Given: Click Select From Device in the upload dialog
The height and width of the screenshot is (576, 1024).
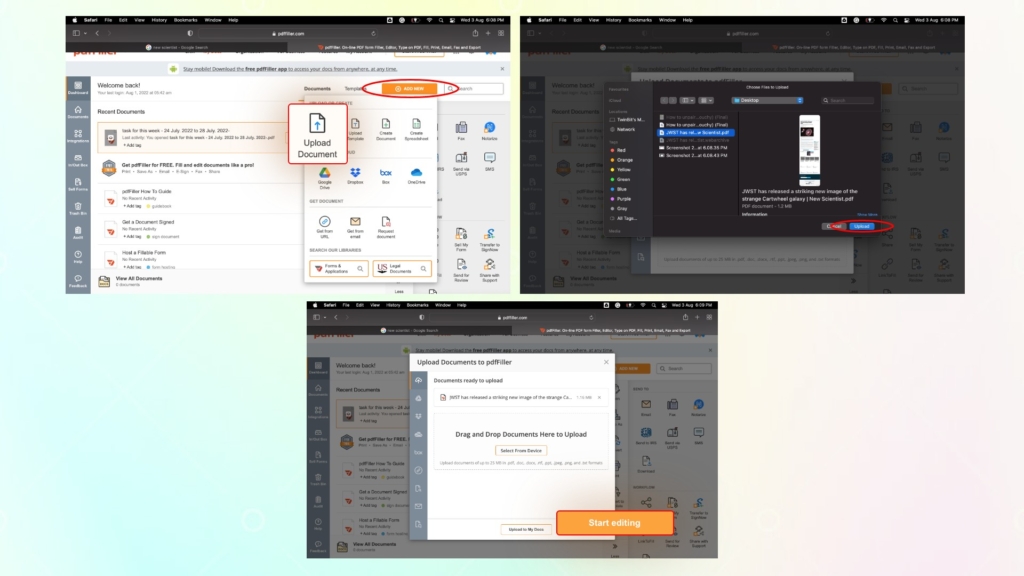Looking at the screenshot, I should point(520,451).
